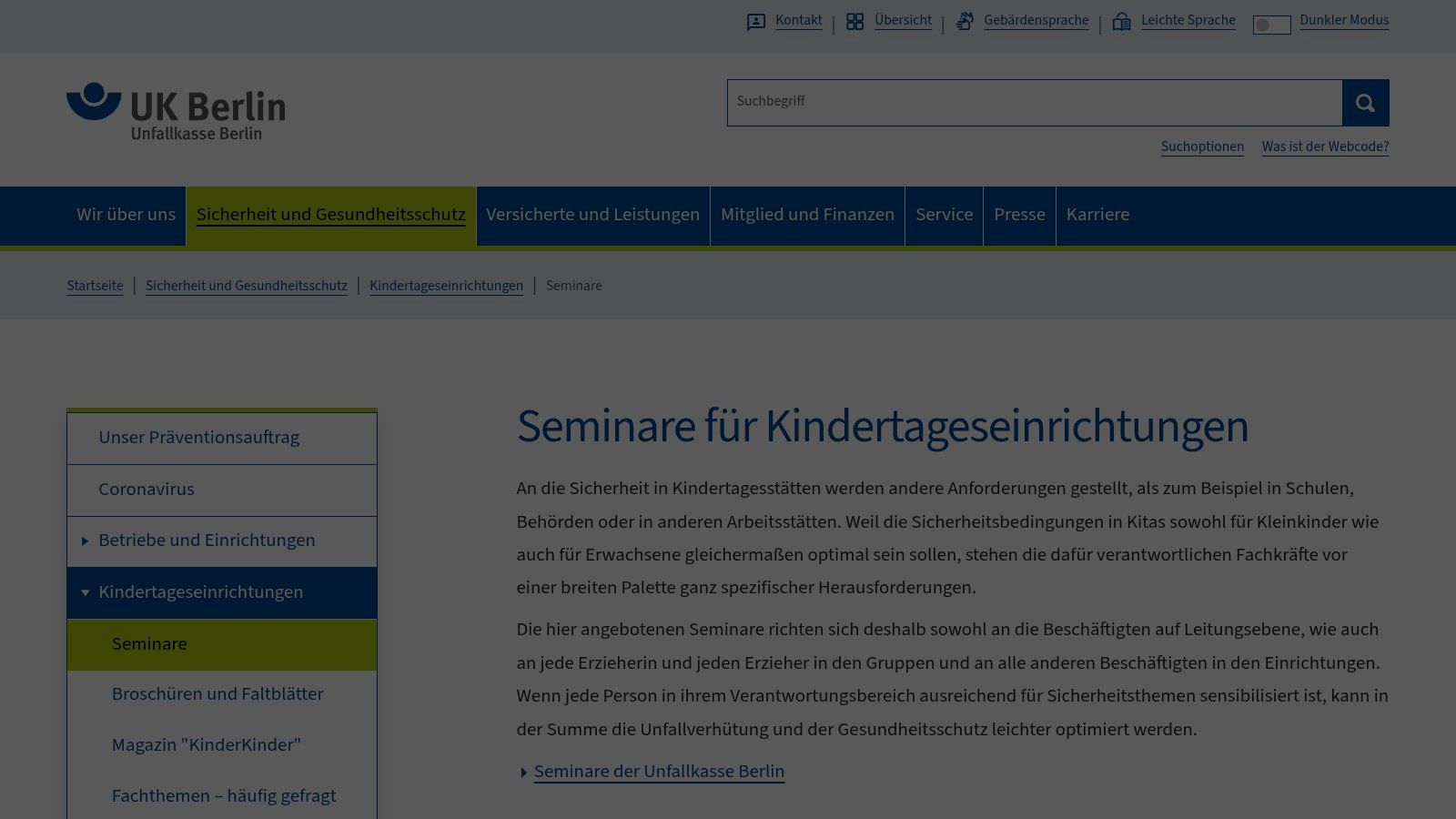
Task: Open the Kontakt link
Action: click(798, 21)
